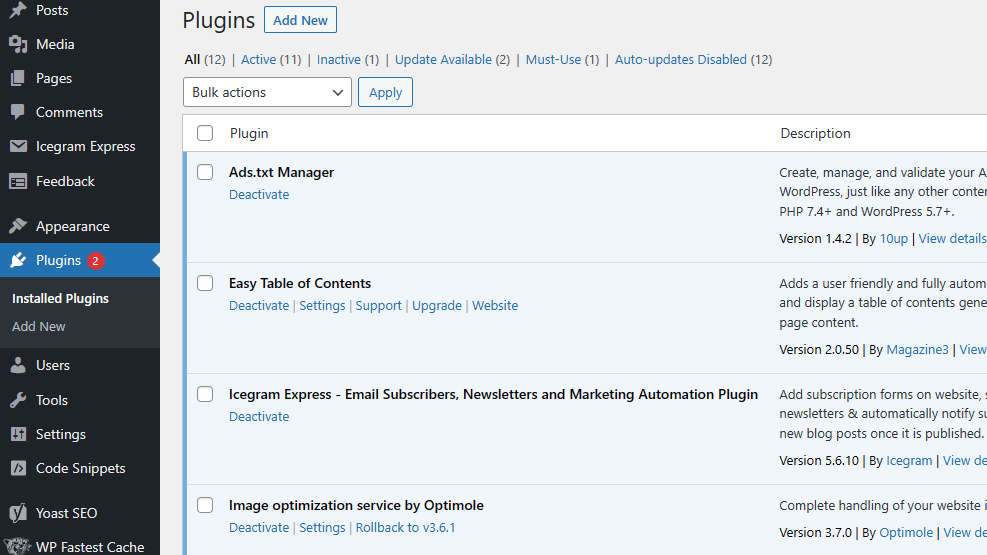Click the Icegram Express envelope icon
The height and width of the screenshot is (555, 987).
pos(18,146)
